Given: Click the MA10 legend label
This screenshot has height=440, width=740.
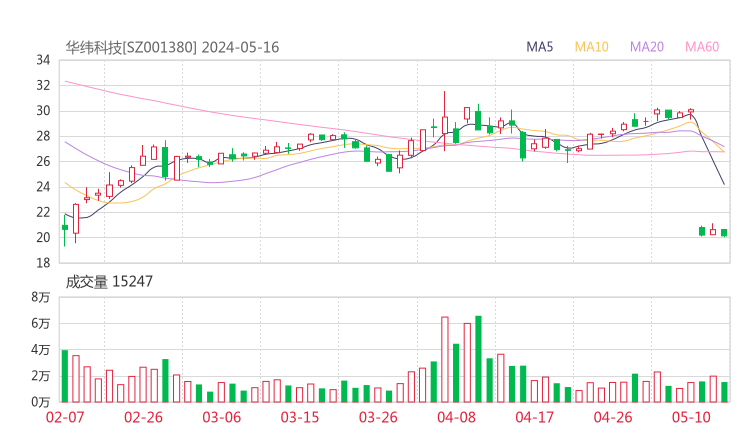Looking at the screenshot, I should [x=591, y=47].
